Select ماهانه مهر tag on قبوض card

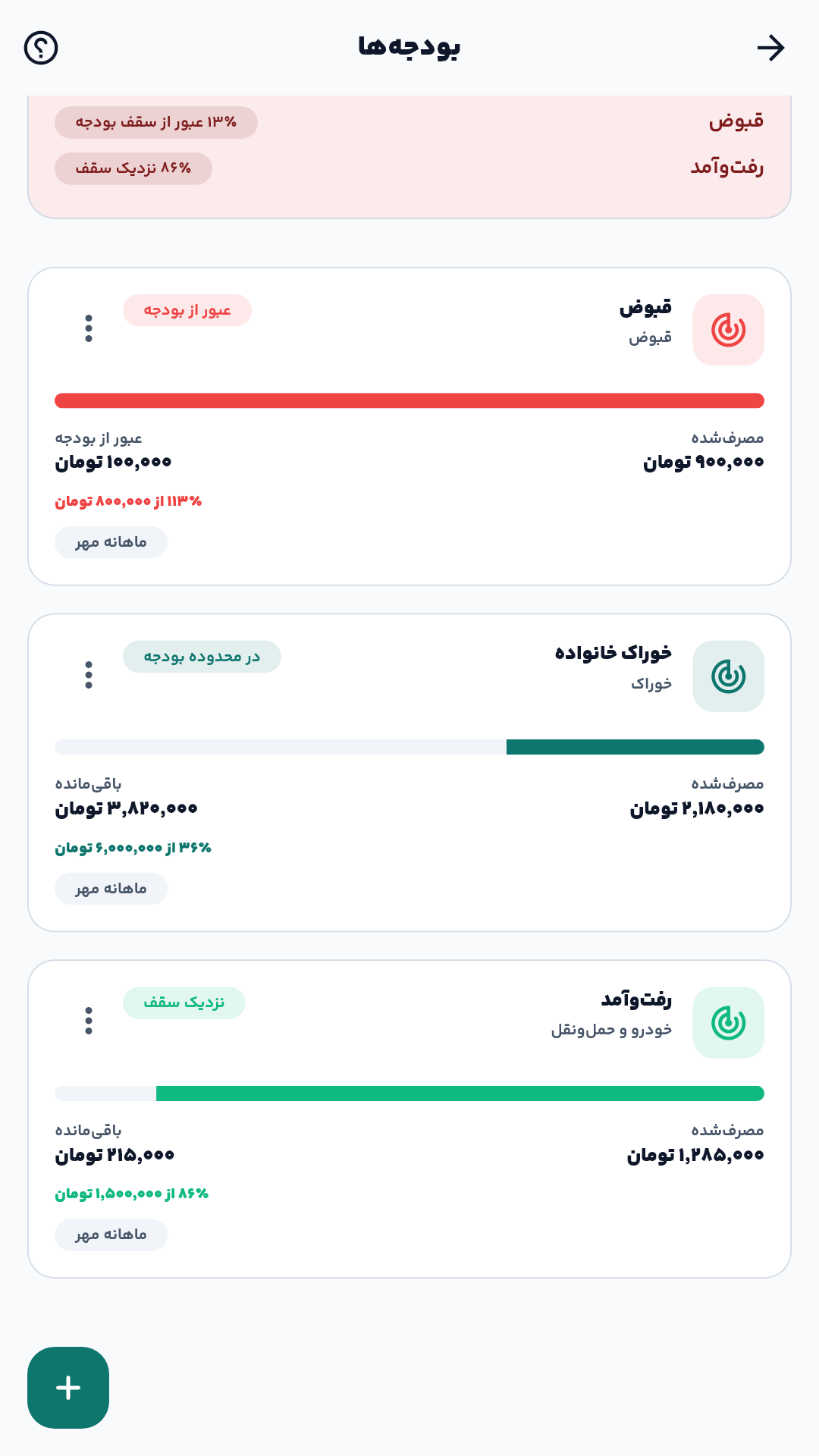[x=111, y=542]
